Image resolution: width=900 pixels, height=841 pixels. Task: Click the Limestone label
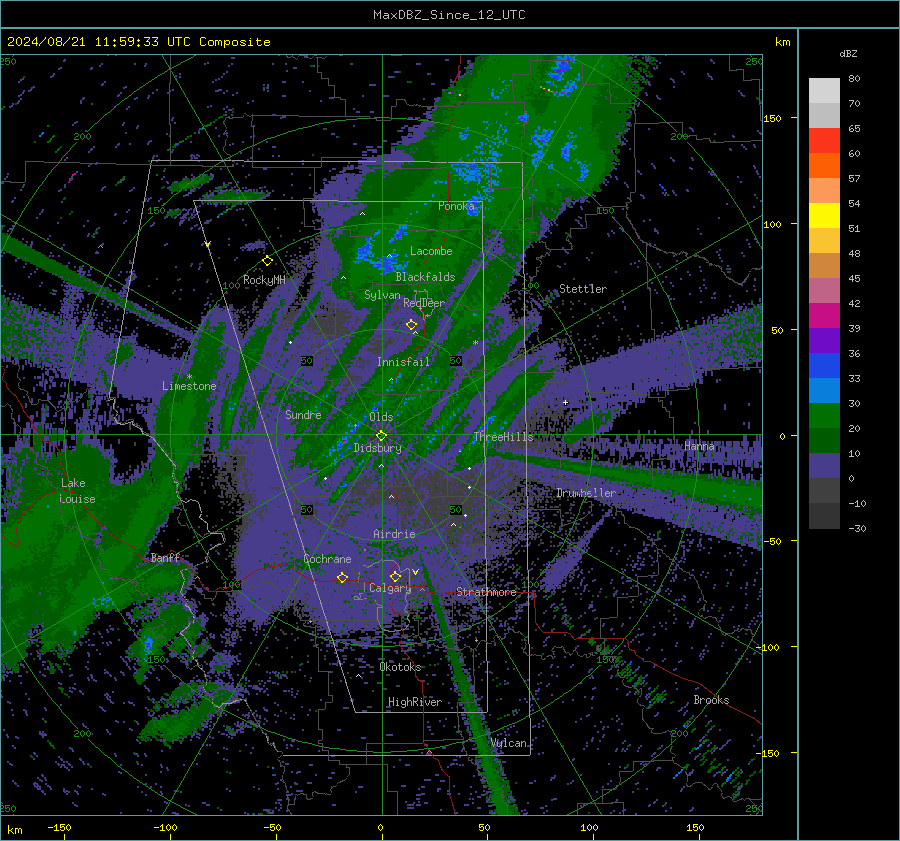[189, 386]
